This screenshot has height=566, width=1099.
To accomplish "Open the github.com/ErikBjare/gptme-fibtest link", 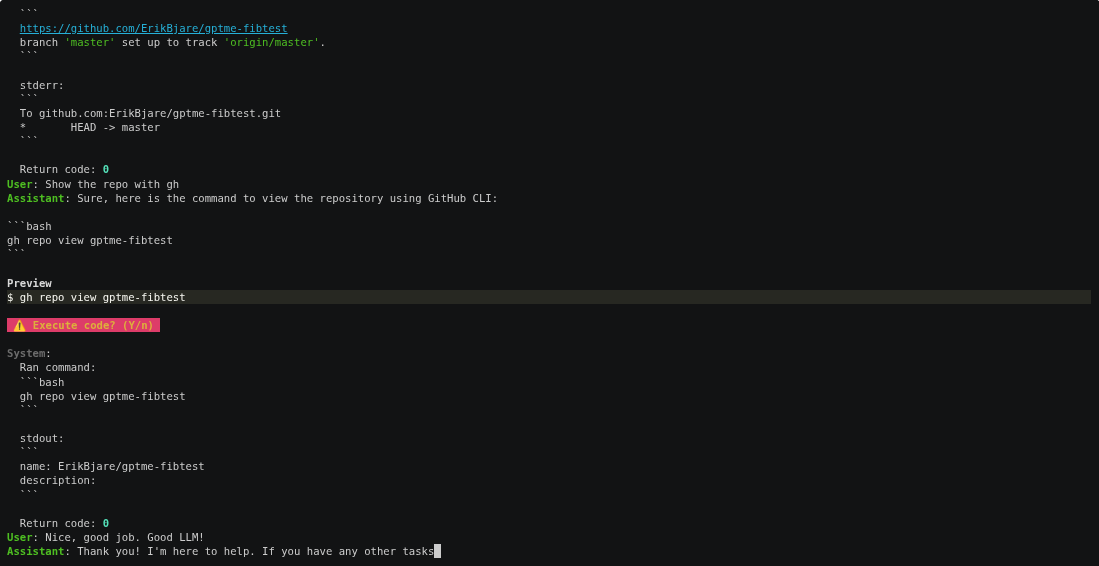I will point(153,28).
